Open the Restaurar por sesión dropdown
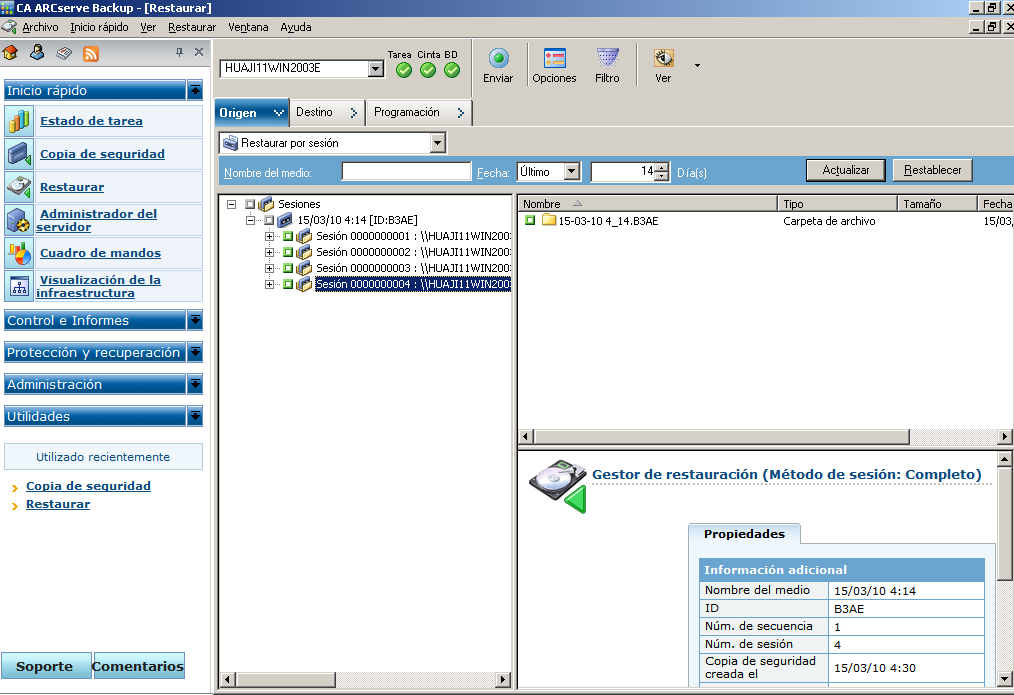Image resolution: width=1014 pixels, height=695 pixels. tap(437, 143)
